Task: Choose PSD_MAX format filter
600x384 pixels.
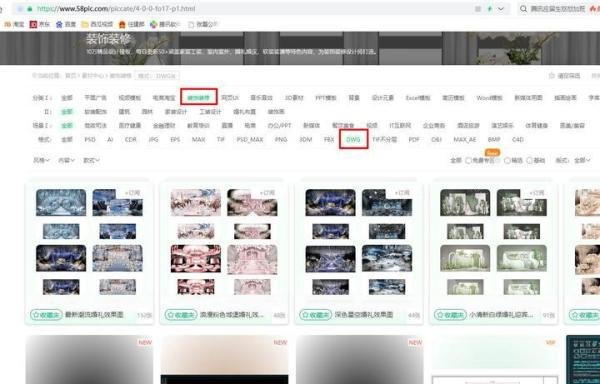Action: pyautogui.click(x=250, y=140)
